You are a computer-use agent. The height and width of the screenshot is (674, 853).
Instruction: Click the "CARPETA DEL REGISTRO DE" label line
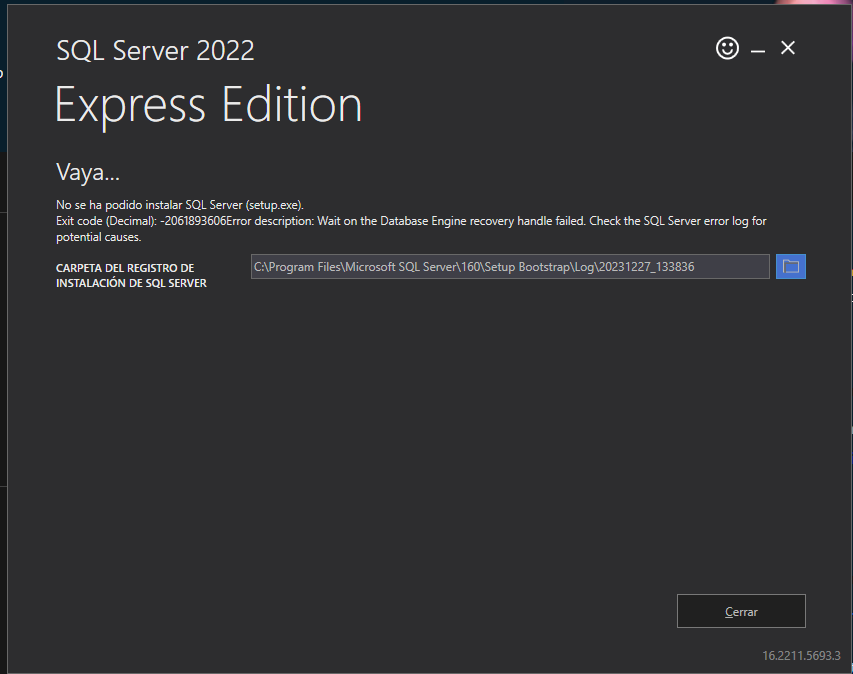pyautogui.click(x=125, y=268)
